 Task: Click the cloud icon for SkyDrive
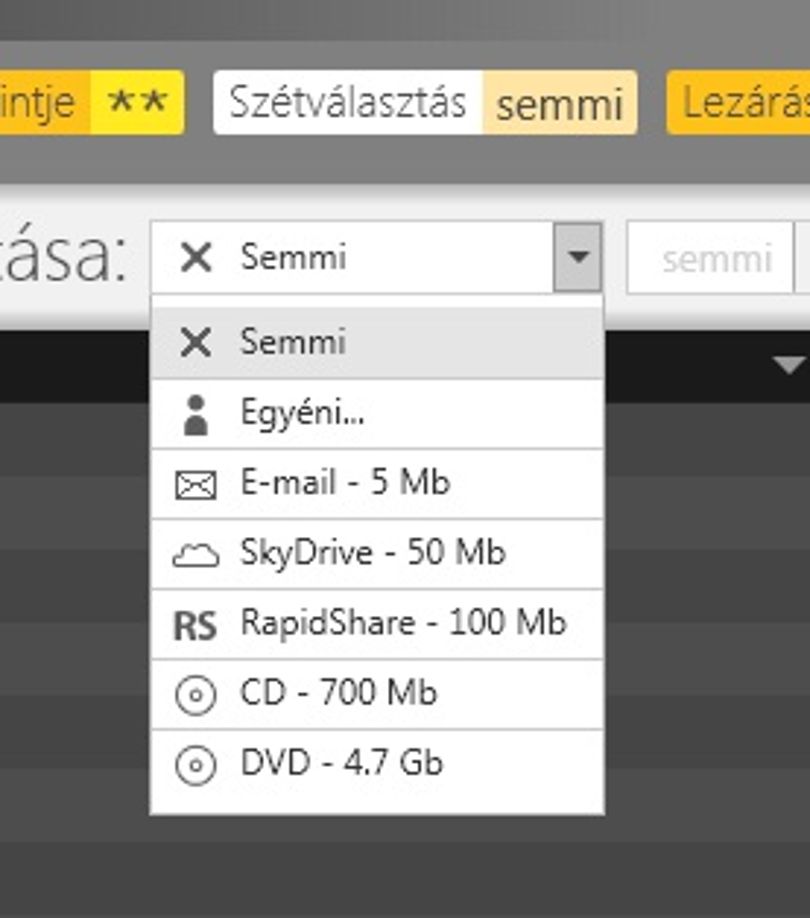196,556
